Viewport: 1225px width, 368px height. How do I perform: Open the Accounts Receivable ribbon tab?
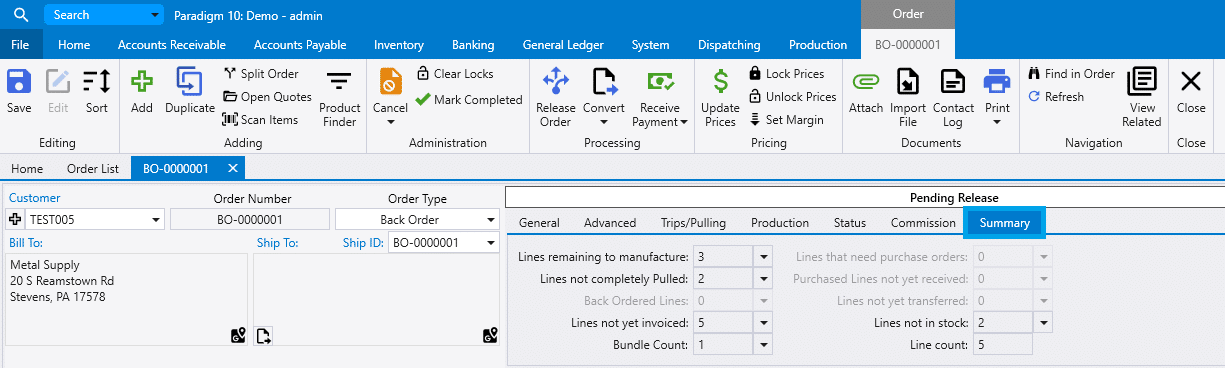172,45
